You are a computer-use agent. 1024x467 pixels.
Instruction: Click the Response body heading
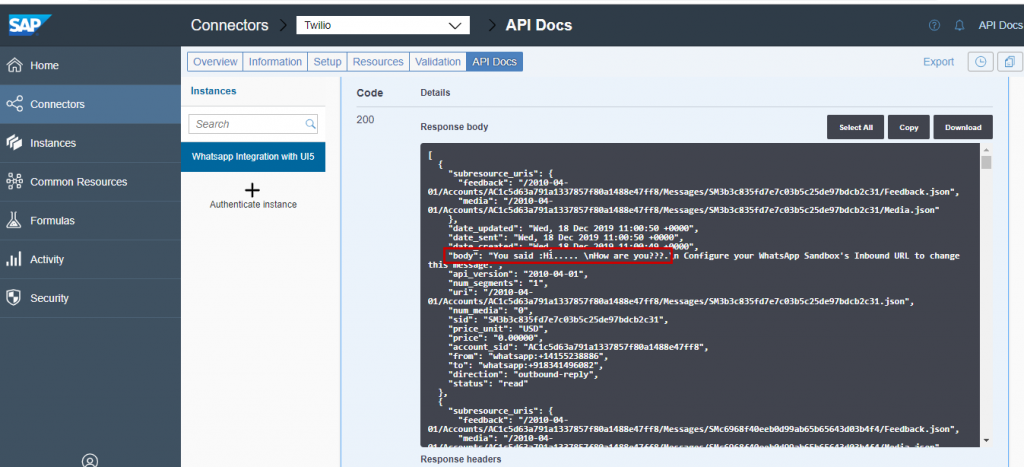point(454,127)
